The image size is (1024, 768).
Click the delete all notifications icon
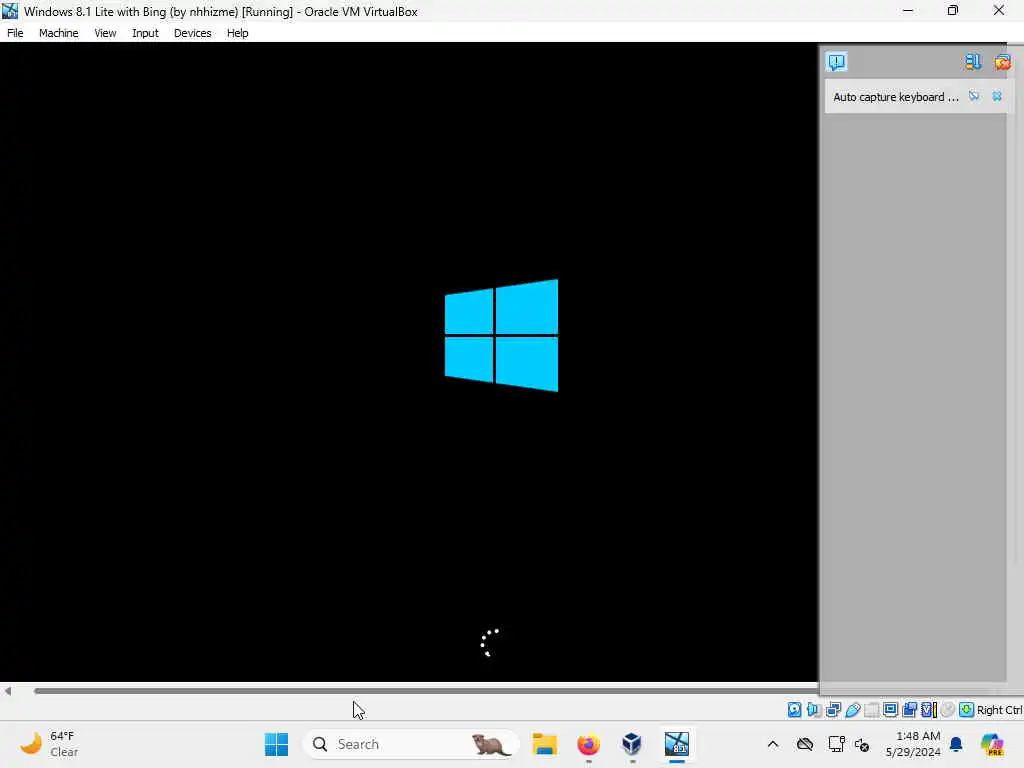tap(1002, 61)
